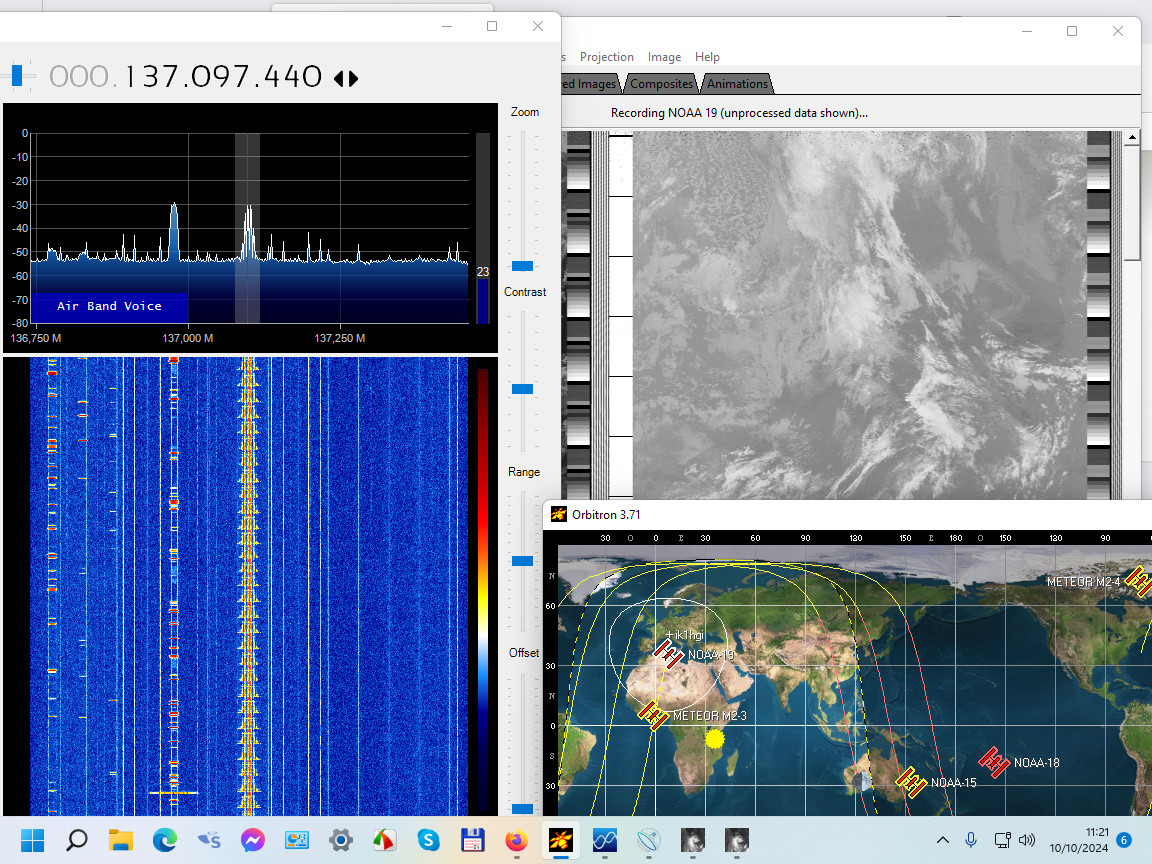Switch to the Animations tab
1152x864 pixels.
(737, 84)
